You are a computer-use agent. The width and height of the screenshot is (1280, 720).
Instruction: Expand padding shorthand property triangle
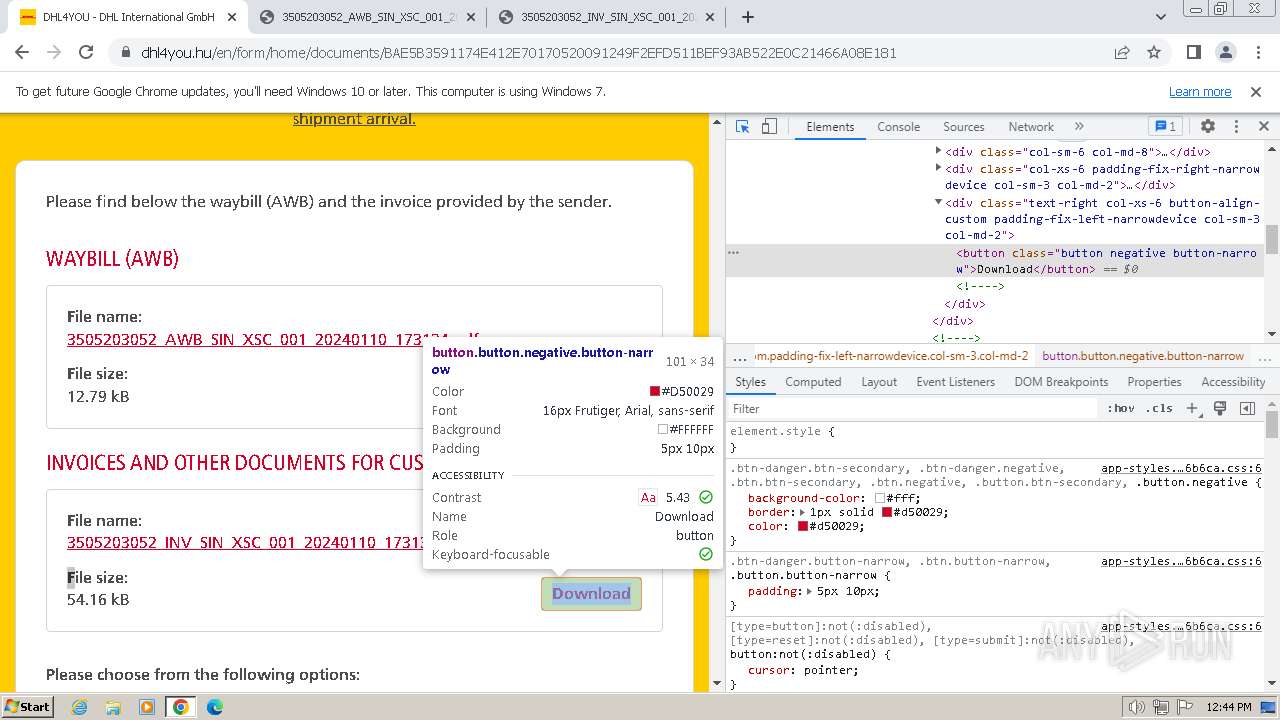809,591
